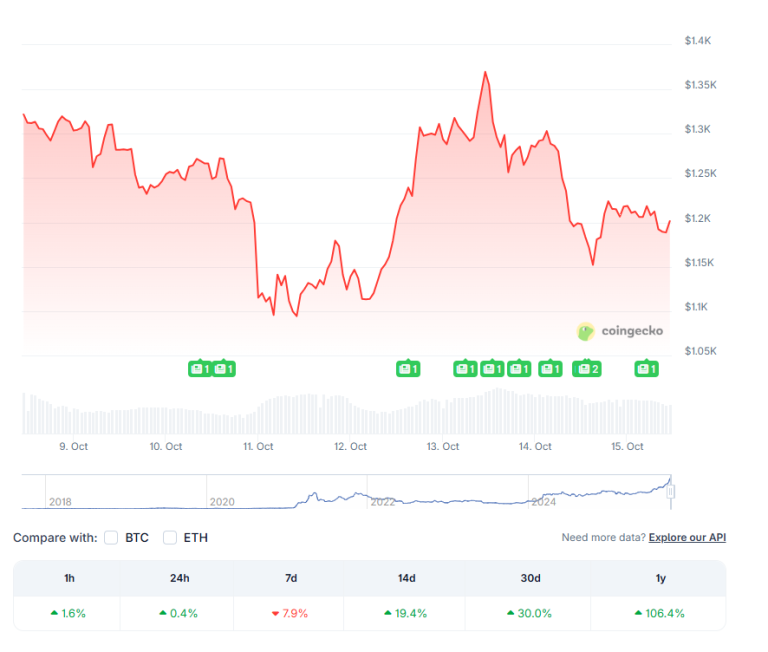Screen dimensions: 768x652
Task: Click the $1.1K price axis label
Action: (696, 307)
